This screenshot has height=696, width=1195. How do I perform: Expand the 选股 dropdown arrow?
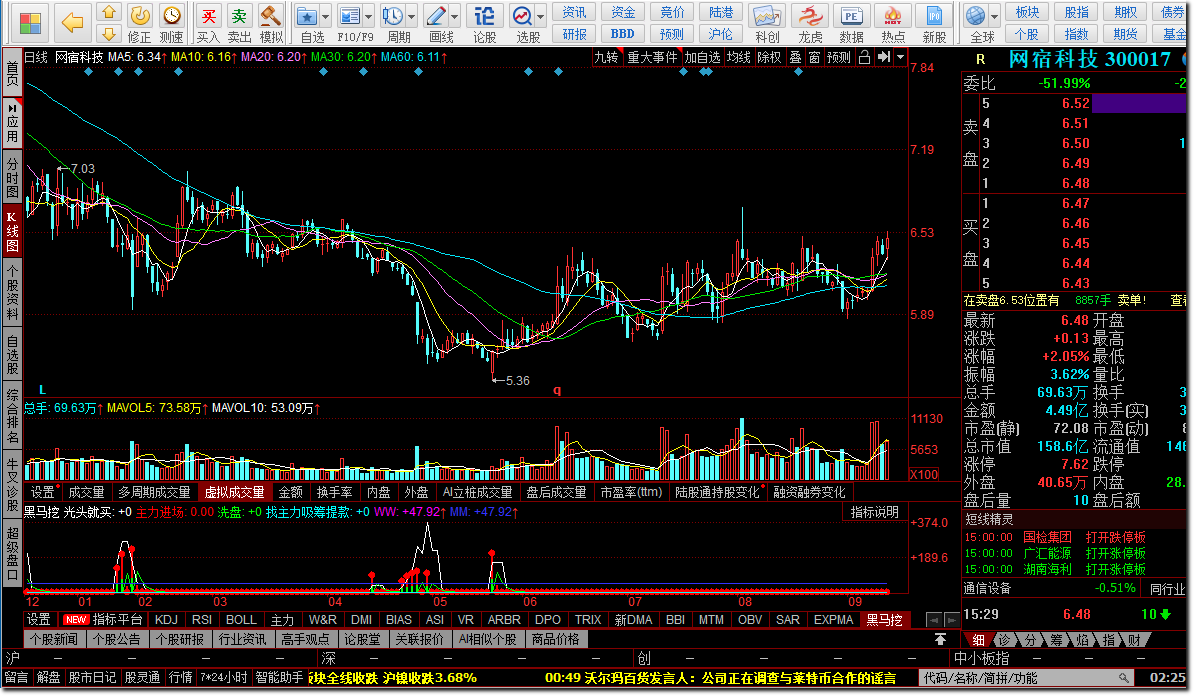[x=540, y=16]
